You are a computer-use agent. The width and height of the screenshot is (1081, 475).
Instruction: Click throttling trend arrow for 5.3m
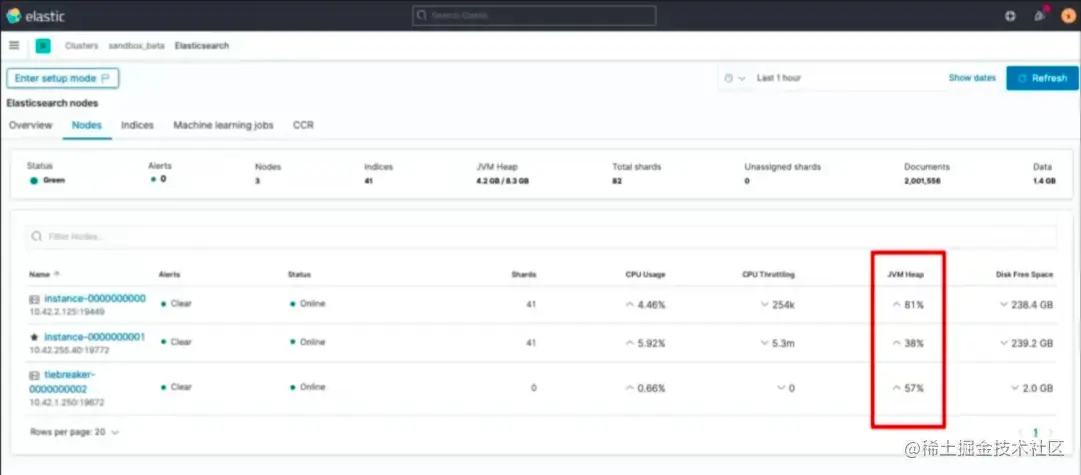765,343
